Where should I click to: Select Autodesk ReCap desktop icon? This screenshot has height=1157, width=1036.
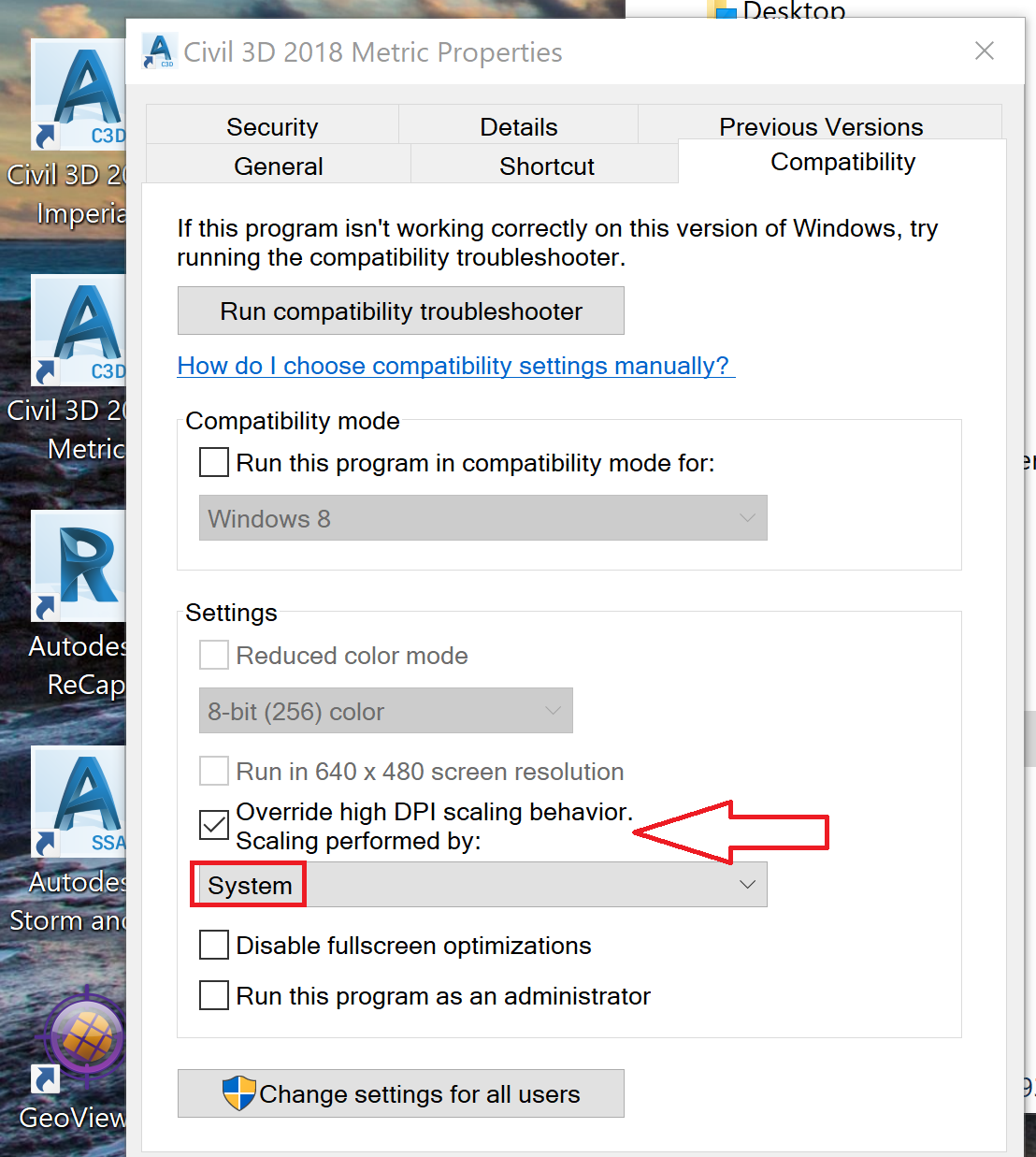tap(79, 567)
